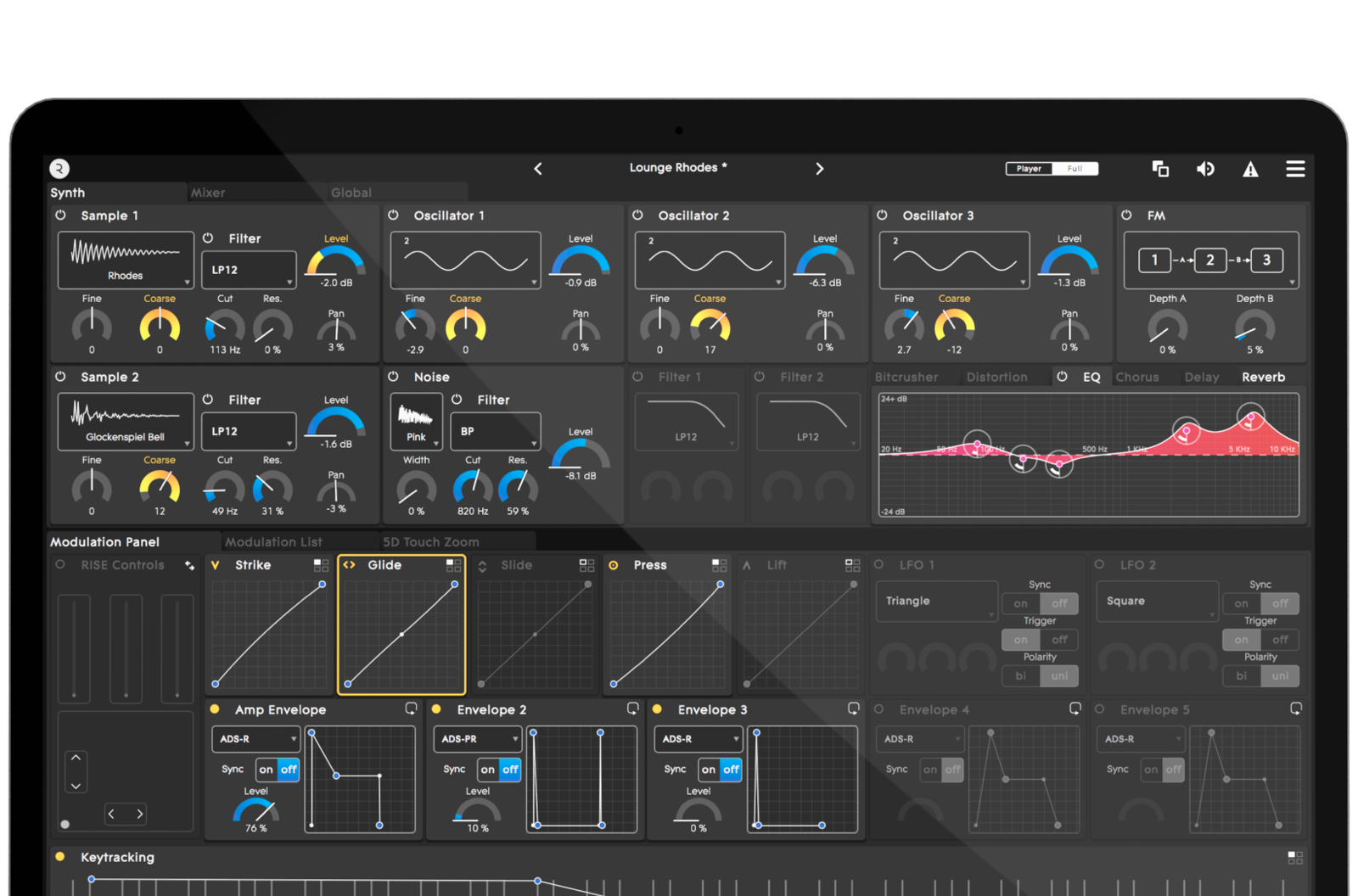This screenshot has height=896, width=1358.
Task: Toggle Oscillator 2 power button
Action: click(637, 216)
